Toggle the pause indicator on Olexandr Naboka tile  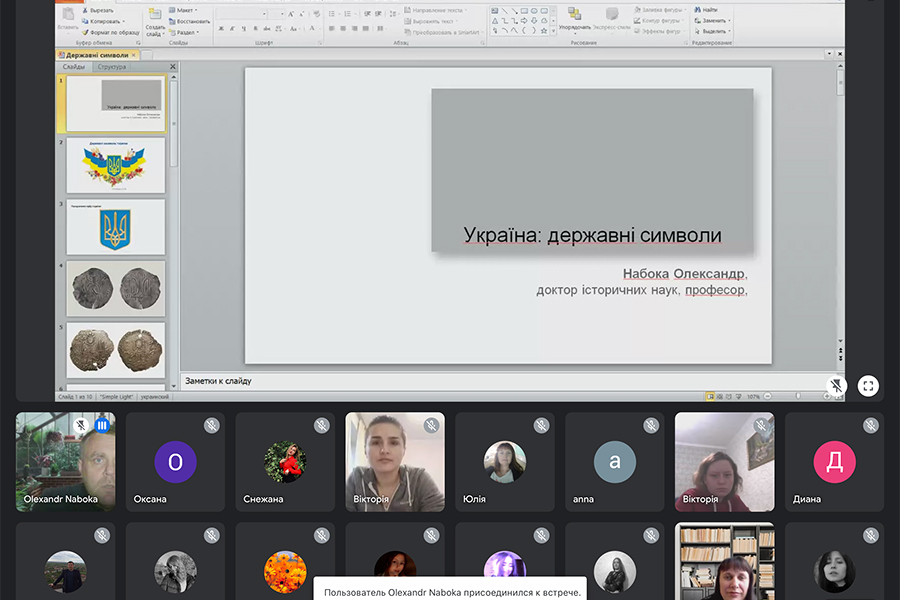tap(102, 425)
